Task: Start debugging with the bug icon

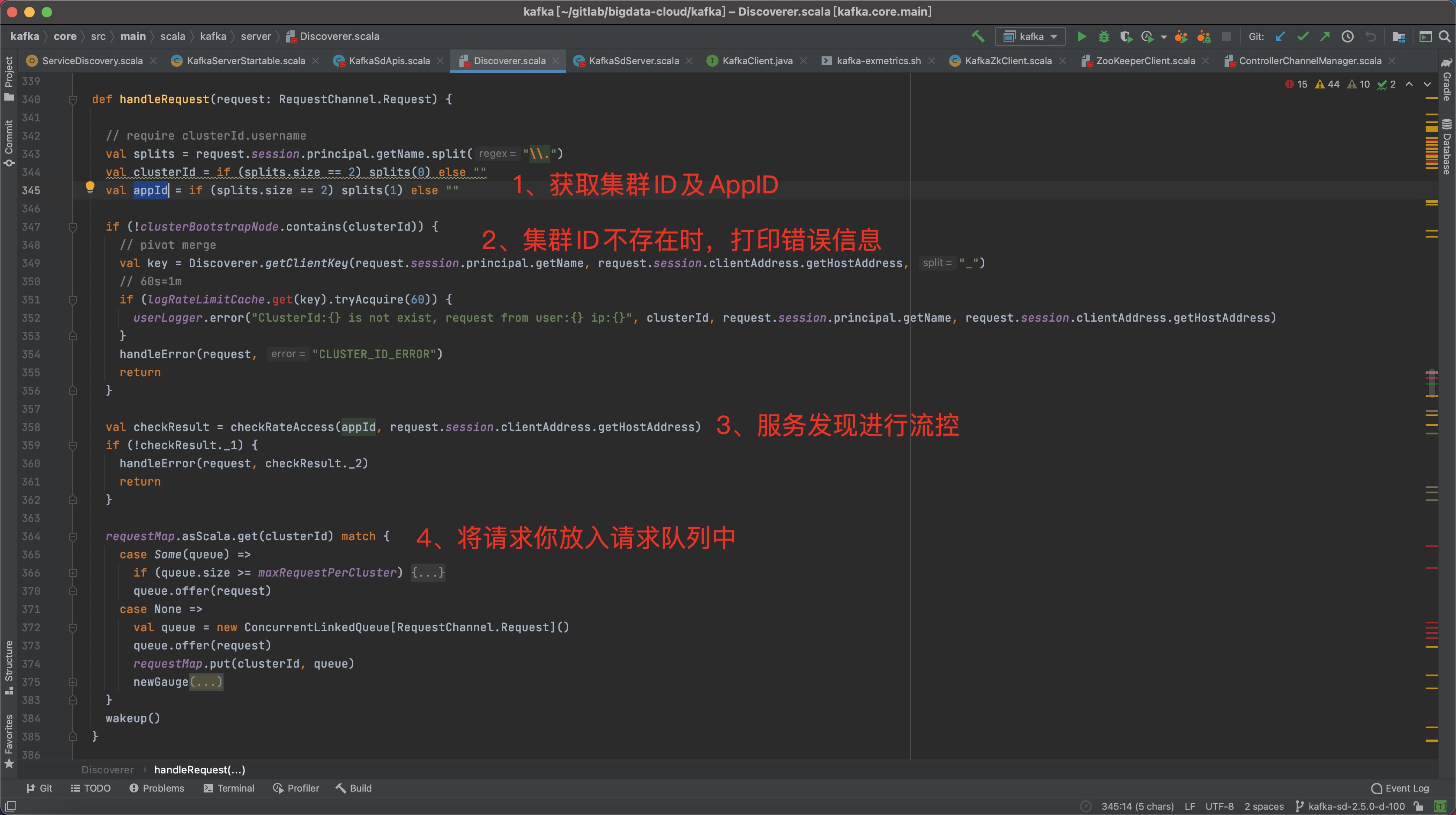Action: click(x=1103, y=37)
